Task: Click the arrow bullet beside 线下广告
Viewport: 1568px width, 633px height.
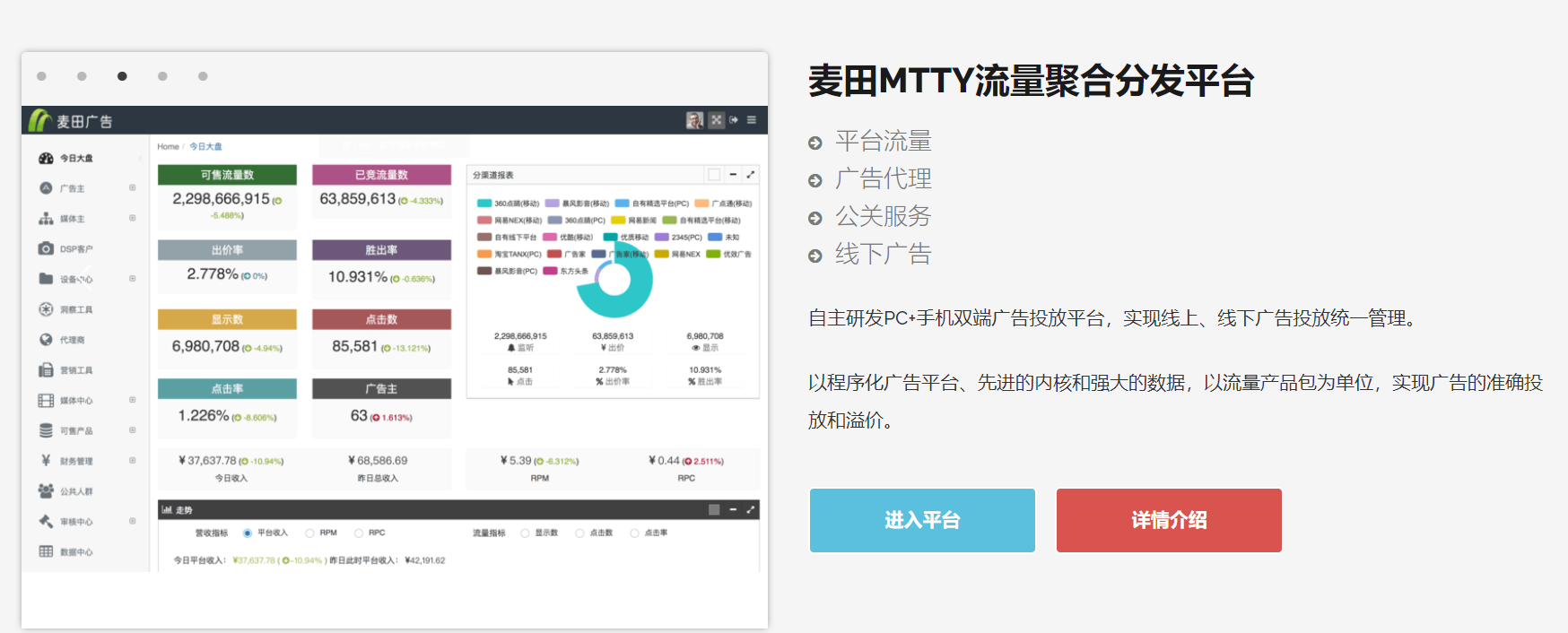Action: pos(815,256)
